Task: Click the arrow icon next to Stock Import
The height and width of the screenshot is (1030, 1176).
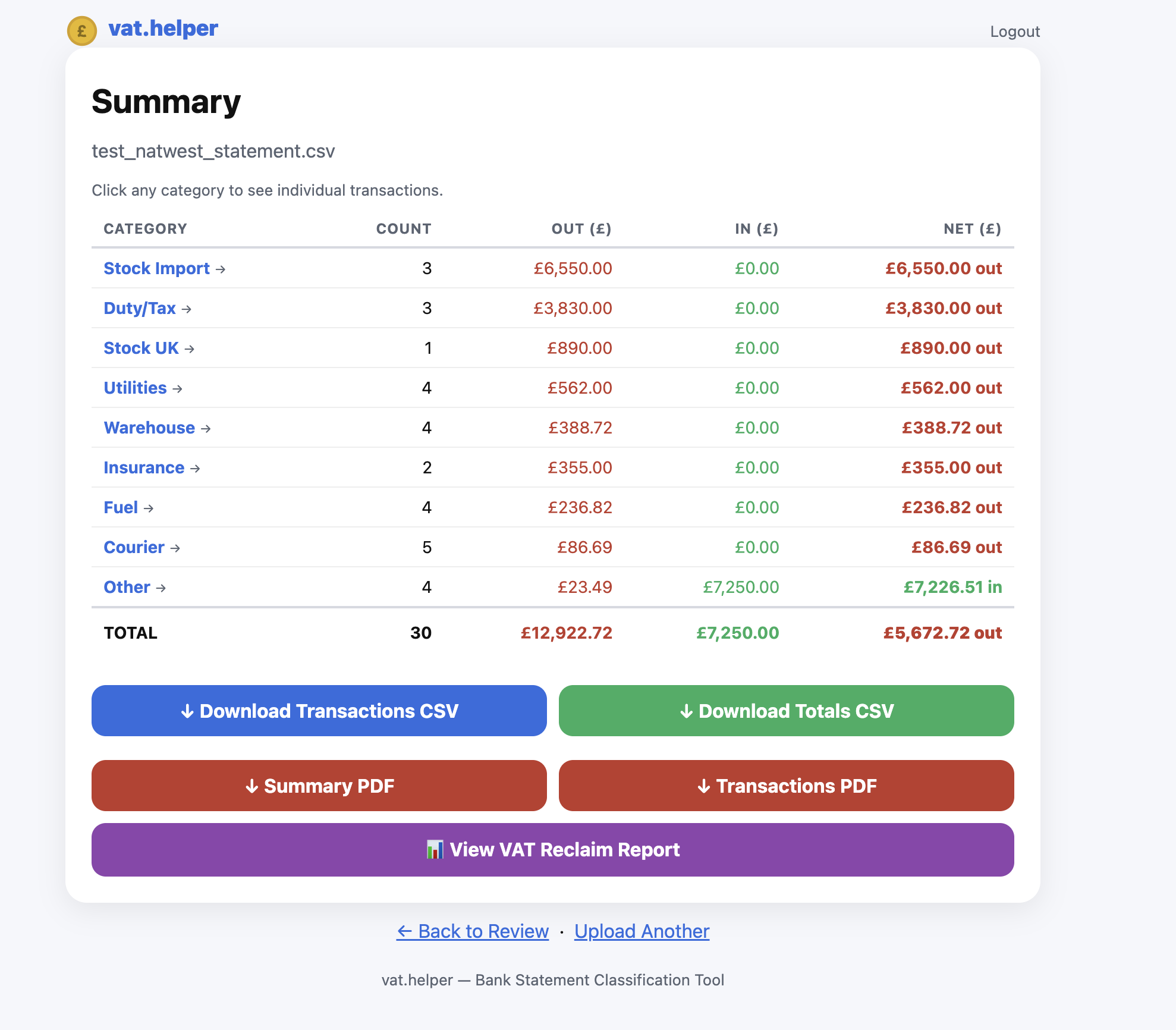Action: click(x=221, y=269)
